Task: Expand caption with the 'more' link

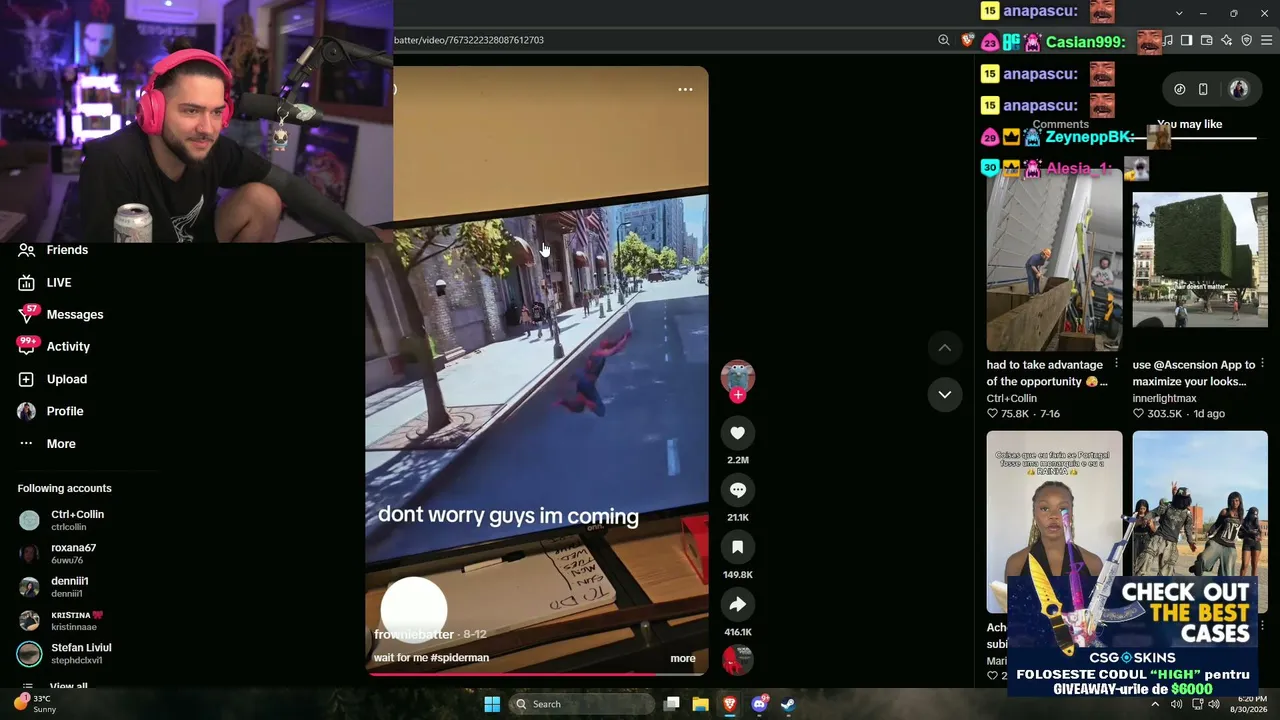Action: [683, 658]
